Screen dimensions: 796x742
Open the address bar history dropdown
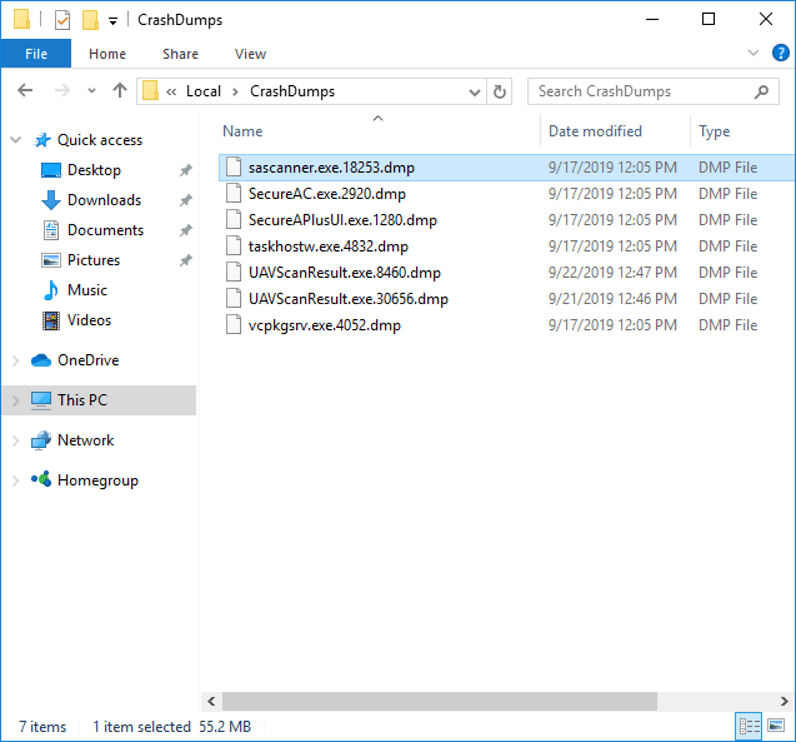474,92
